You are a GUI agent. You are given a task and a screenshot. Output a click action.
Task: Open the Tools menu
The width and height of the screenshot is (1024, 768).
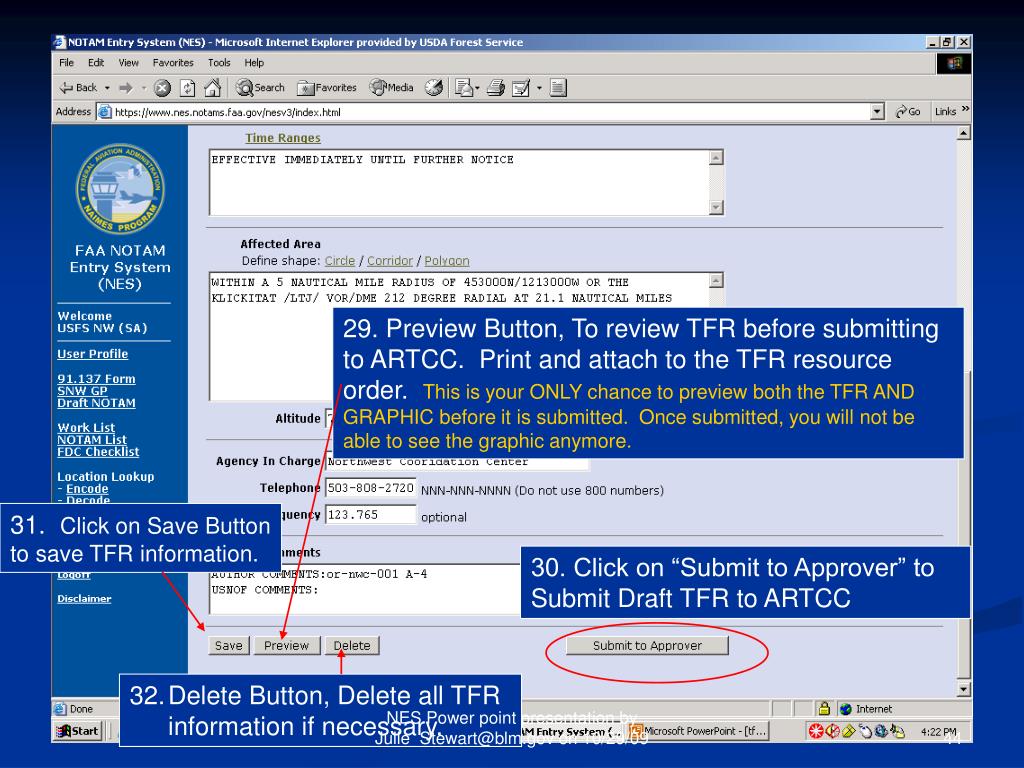219,63
